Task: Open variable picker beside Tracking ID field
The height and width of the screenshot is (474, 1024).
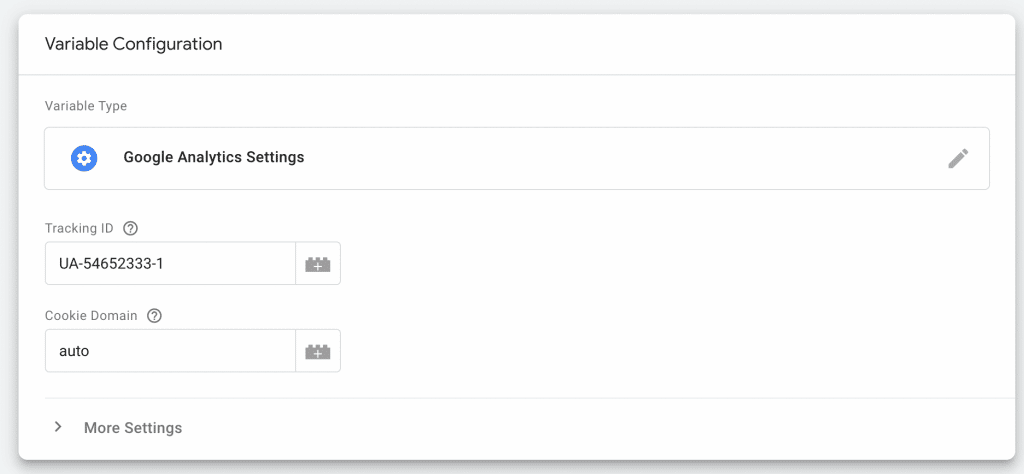Action: click(318, 264)
